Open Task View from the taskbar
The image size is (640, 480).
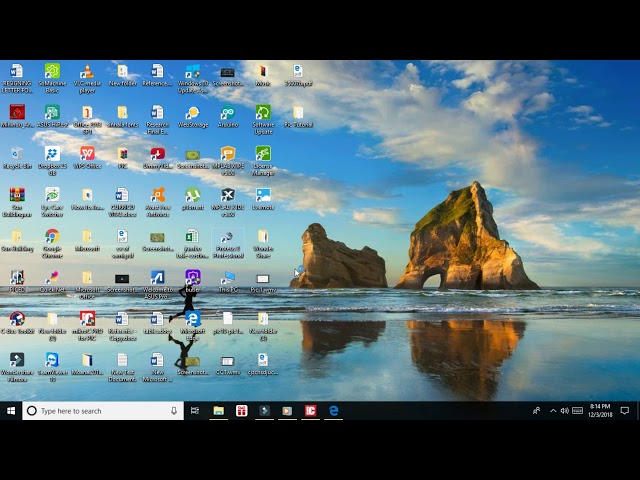coord(195,411)
